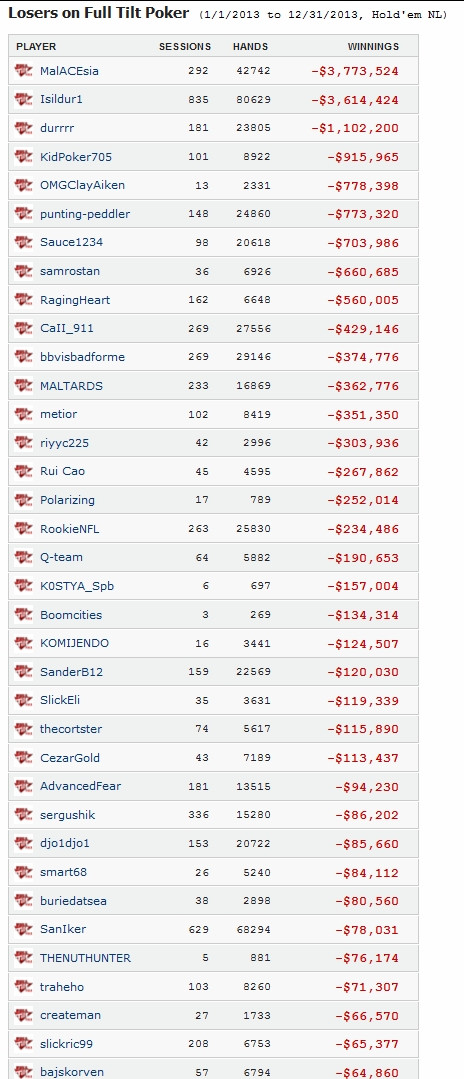Sort table by the PLAYER column header
This screenshot has width=464, height=1079.
pos(36,47)
